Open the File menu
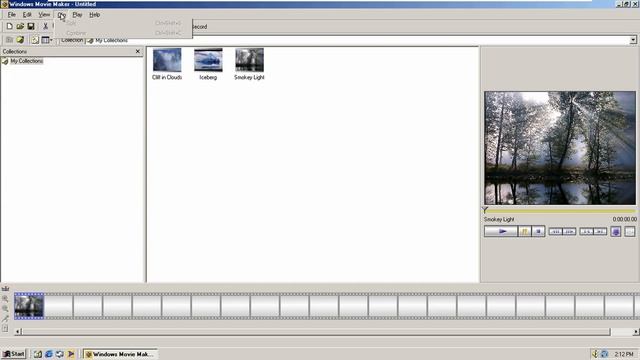The height and width of the screenshot is (360, 640). tap(11, 15)
